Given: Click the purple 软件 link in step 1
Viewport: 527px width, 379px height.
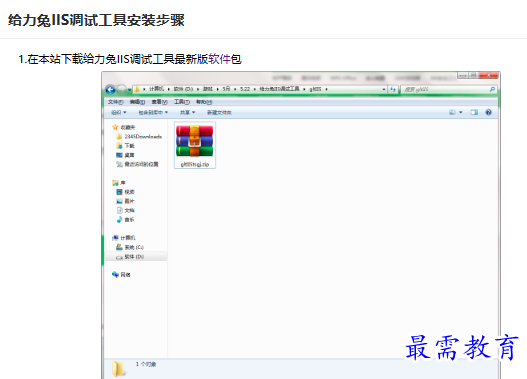Looking at the screenshot, I should click(219, 59).
